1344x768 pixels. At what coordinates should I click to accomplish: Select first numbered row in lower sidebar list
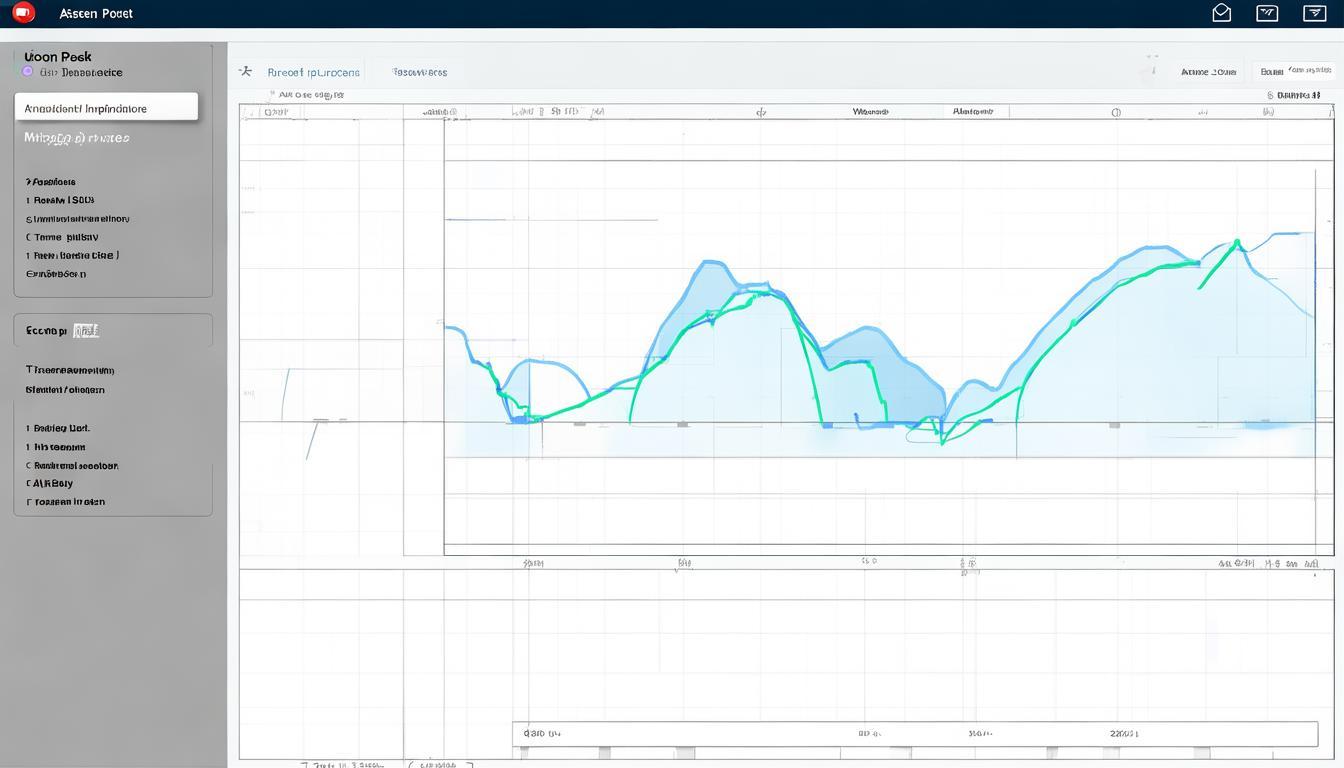tap(58, 428)
